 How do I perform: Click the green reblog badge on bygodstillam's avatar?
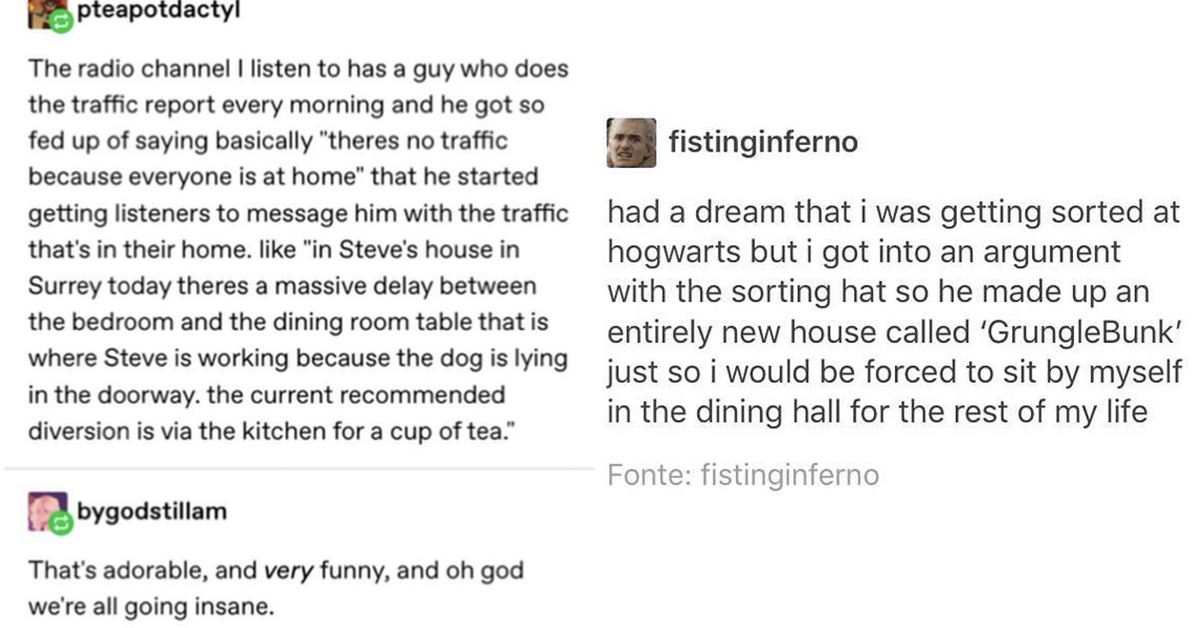click(62, 521)
